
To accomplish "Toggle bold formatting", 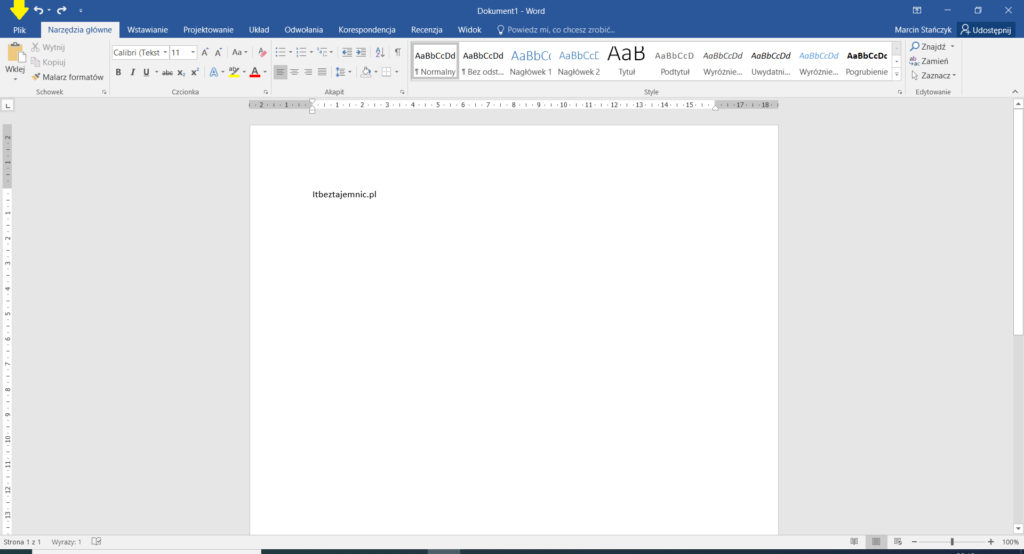I will 118,72.
